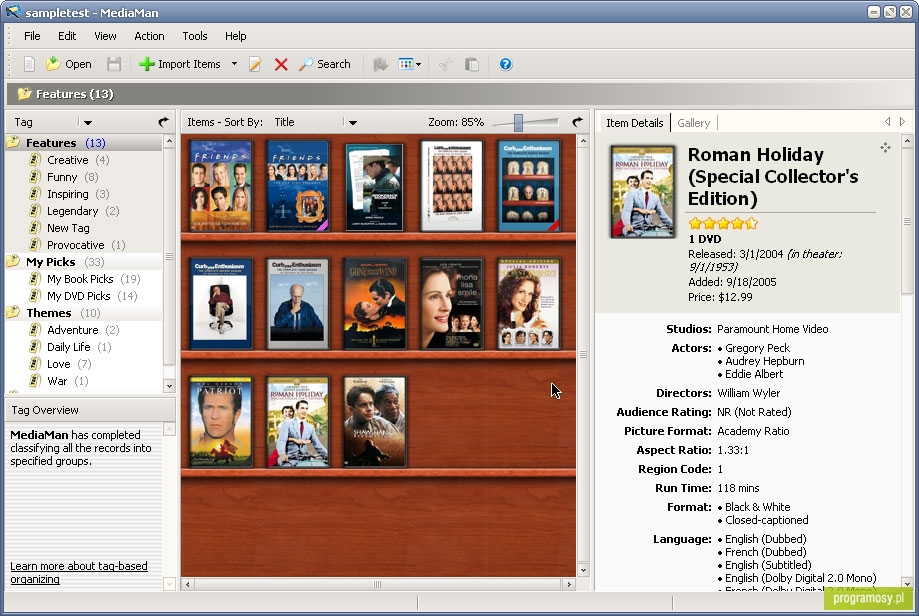
Task: Click the red X delete icon
Action: [281, 64]
